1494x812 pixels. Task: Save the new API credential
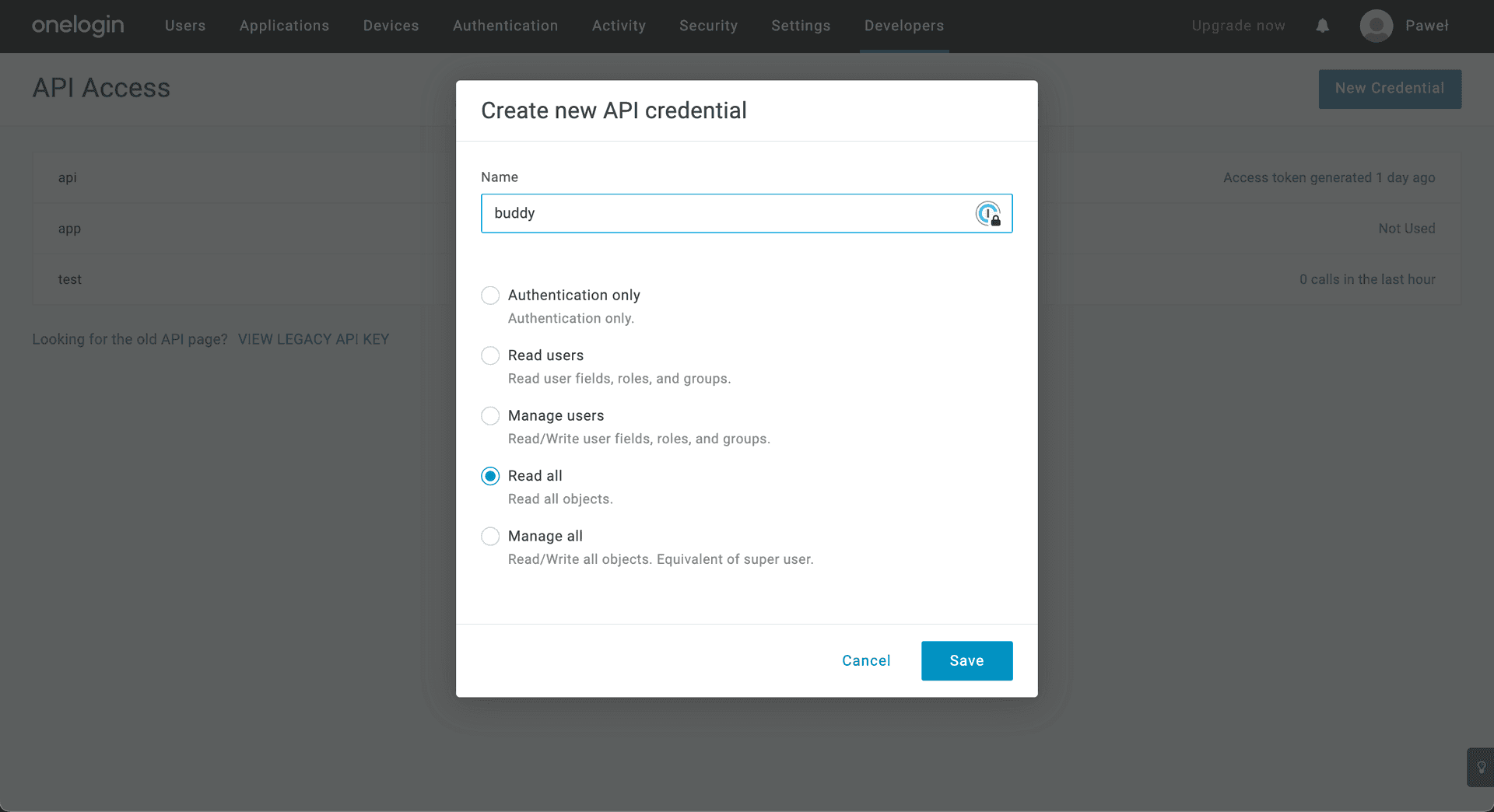click(966, 660)
